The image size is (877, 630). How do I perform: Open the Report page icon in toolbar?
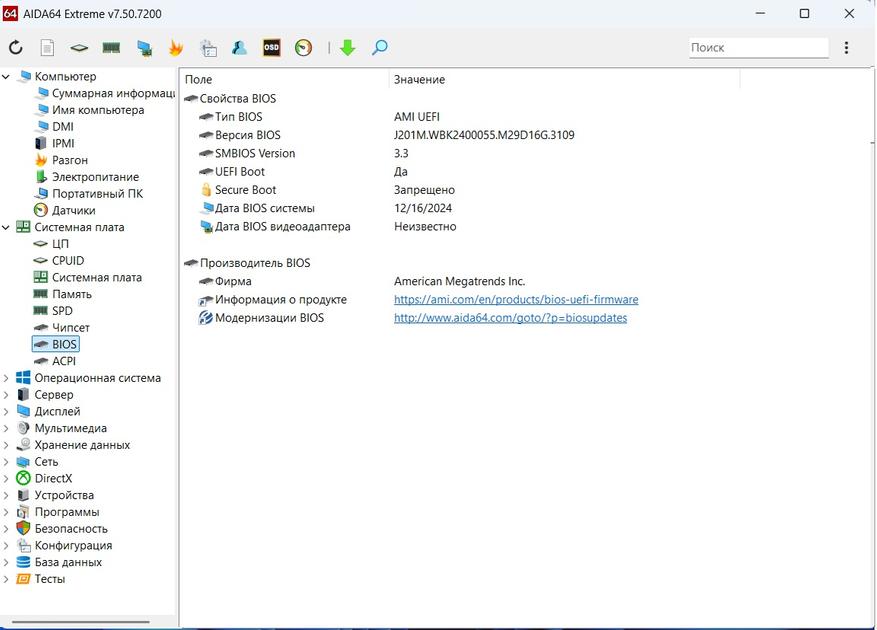pos(47,48)
